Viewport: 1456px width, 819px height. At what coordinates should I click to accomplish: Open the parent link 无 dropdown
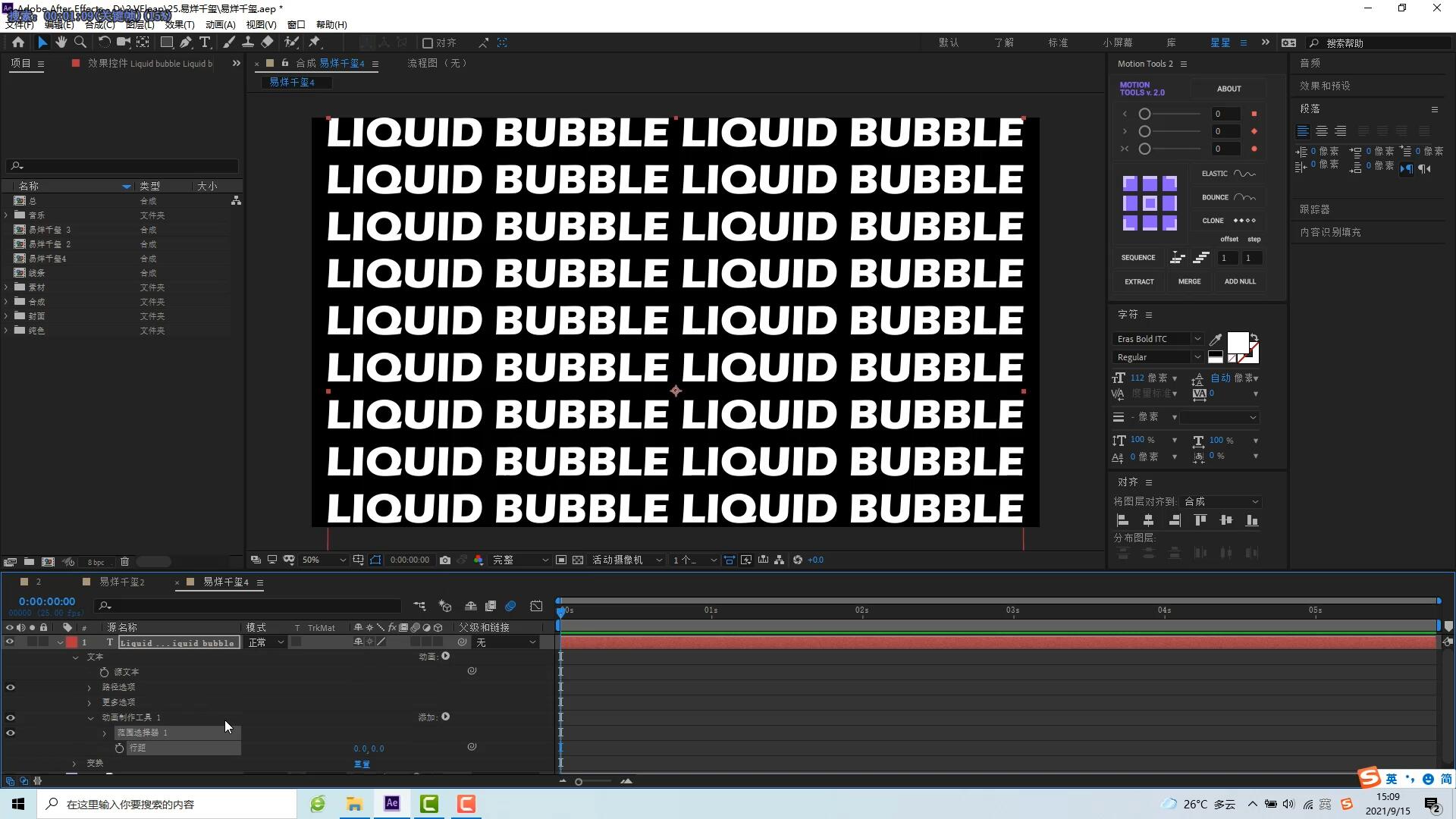[506, 642]
